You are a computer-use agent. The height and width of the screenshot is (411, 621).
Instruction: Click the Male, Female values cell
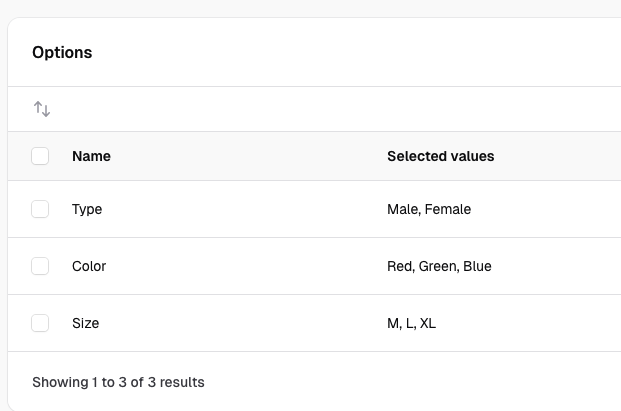428,209
